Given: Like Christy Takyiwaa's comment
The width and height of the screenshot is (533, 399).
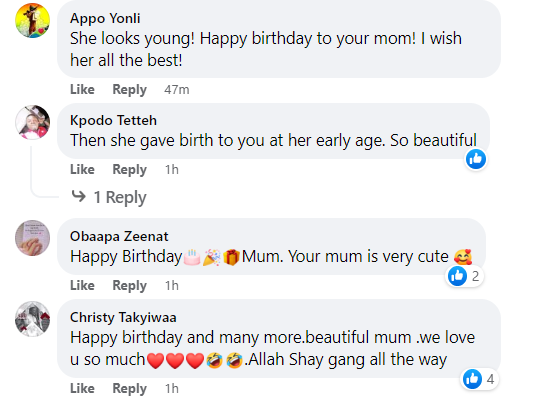Looking at the screenshot, I should point(82,388).
